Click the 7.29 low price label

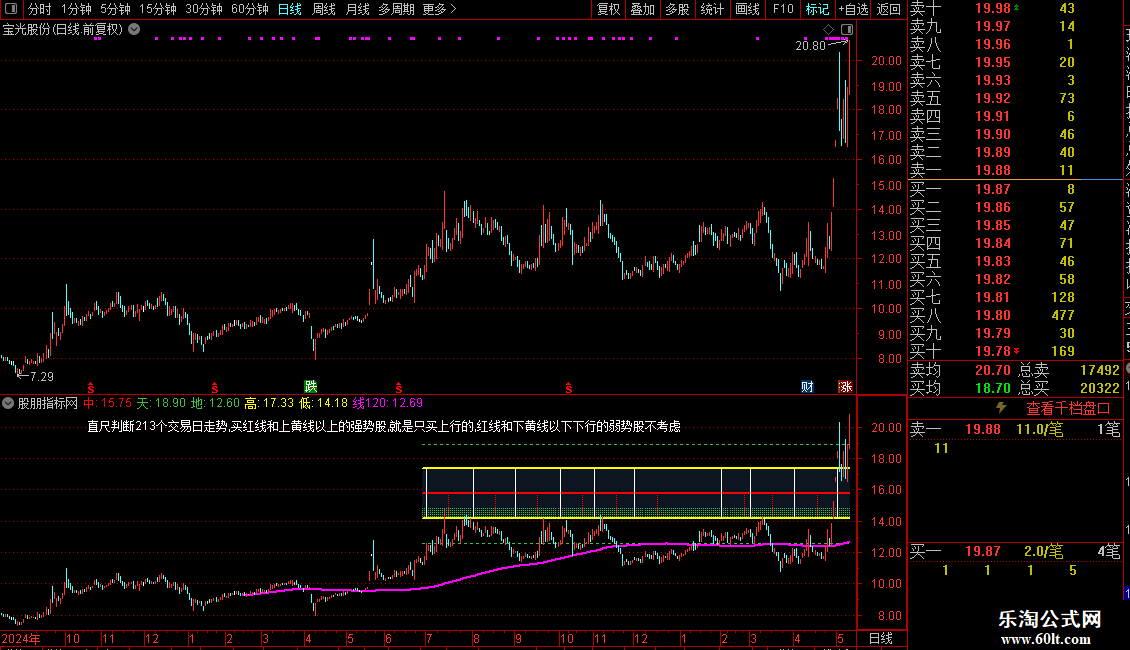pyautogui.click(x=42, y=376)
